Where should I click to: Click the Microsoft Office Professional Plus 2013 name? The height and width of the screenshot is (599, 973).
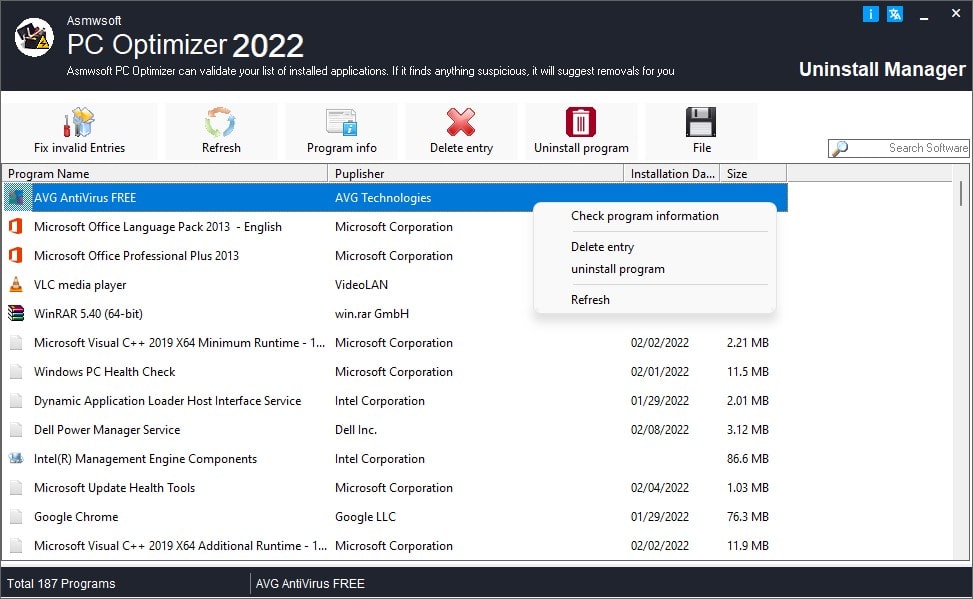(136, 256)
